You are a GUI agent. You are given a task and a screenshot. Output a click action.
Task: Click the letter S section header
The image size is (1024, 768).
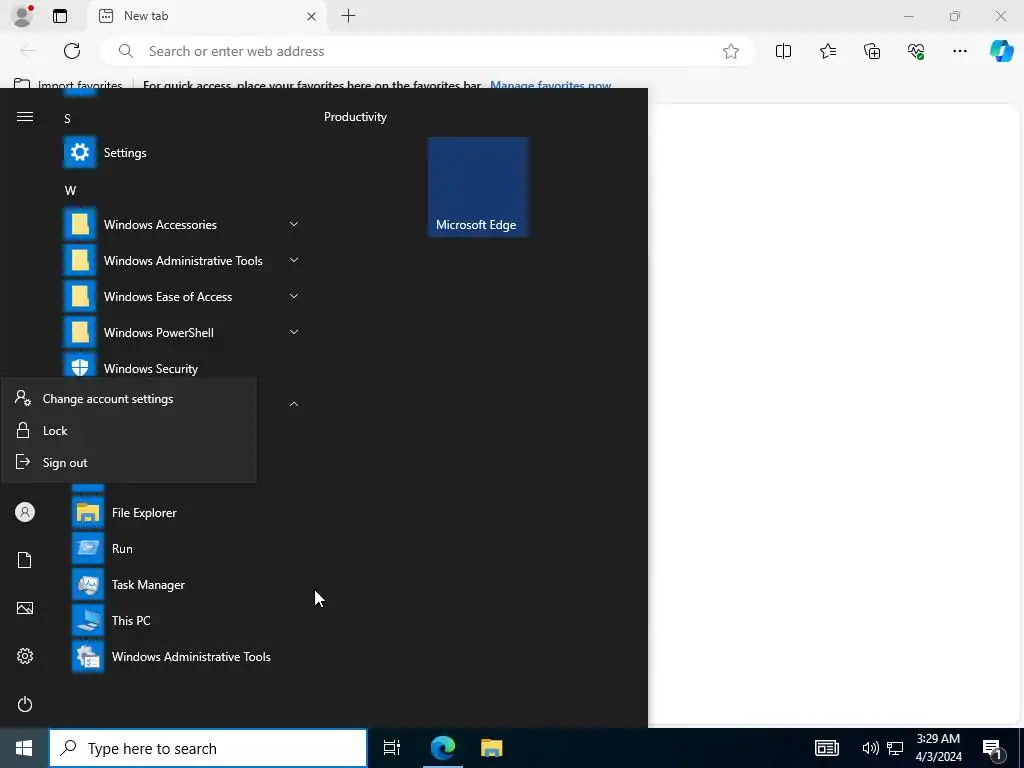pos(67,119)
